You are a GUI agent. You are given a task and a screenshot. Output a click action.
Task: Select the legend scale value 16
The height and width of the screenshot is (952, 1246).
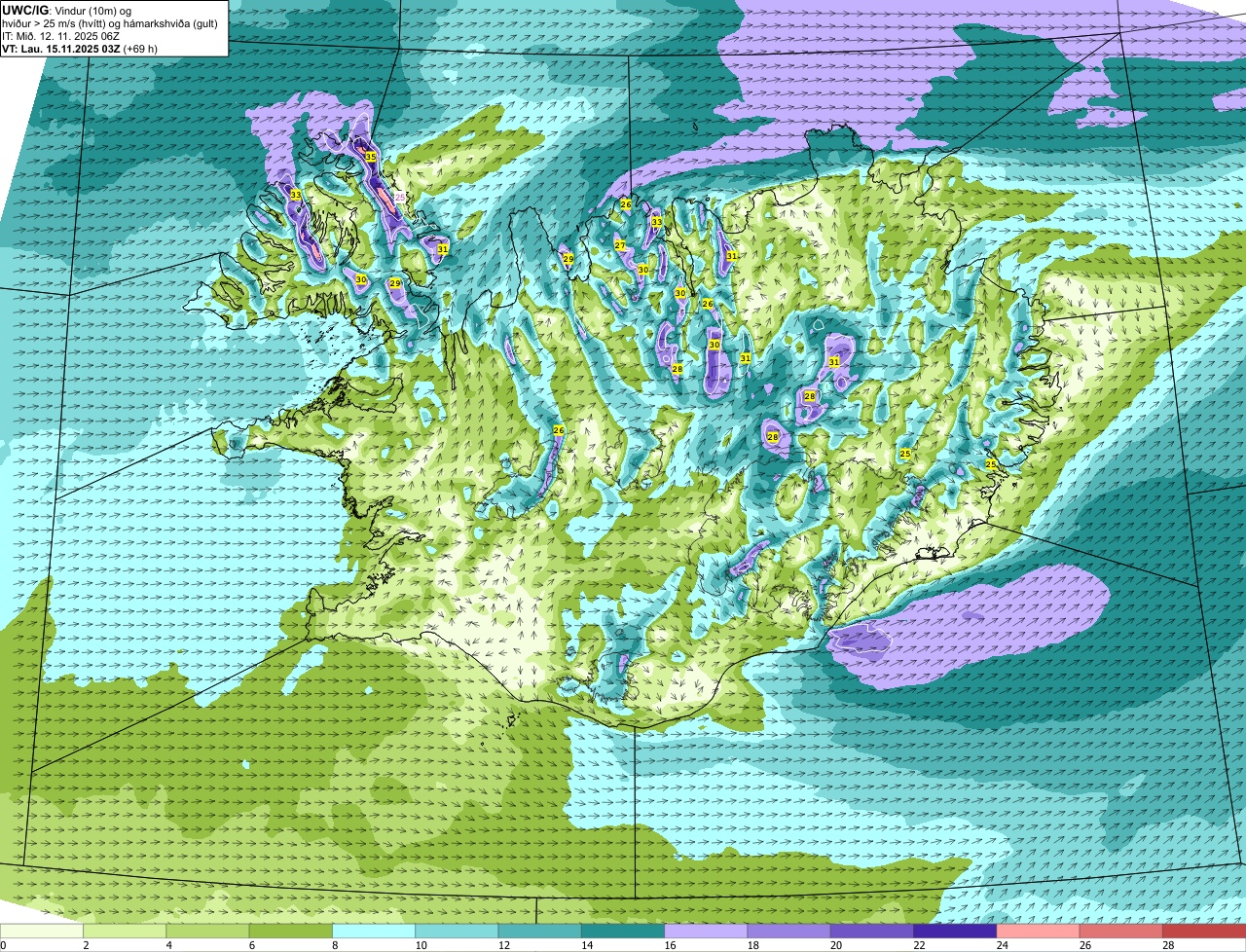click(670, 945)
